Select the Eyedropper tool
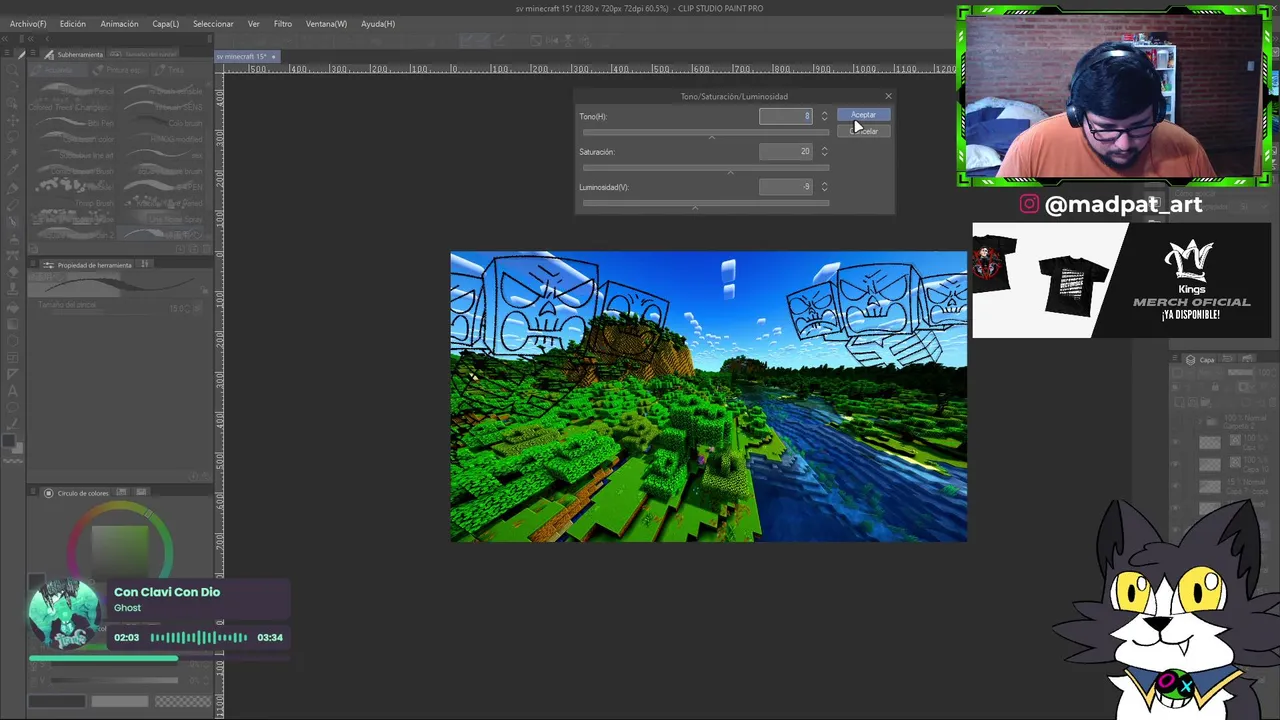 pos(12,170)
